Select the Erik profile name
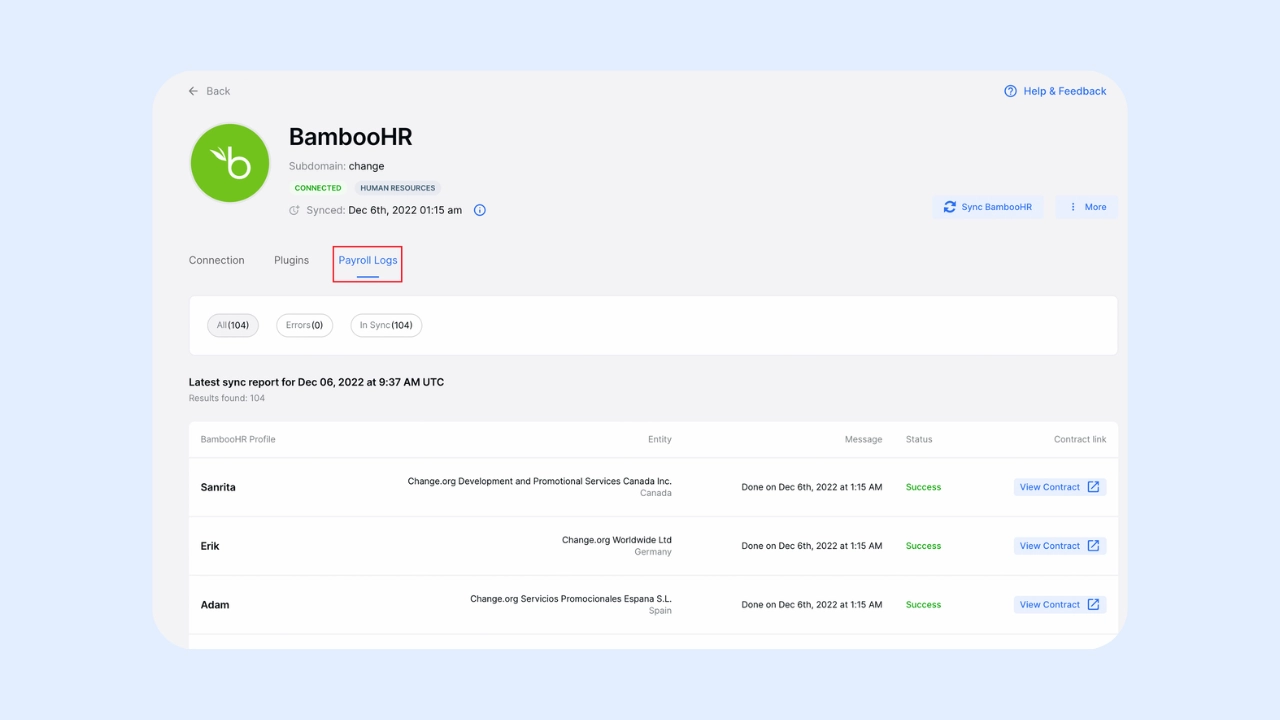This screenshot has width=1280, height=720. click(x=210, y=546)
